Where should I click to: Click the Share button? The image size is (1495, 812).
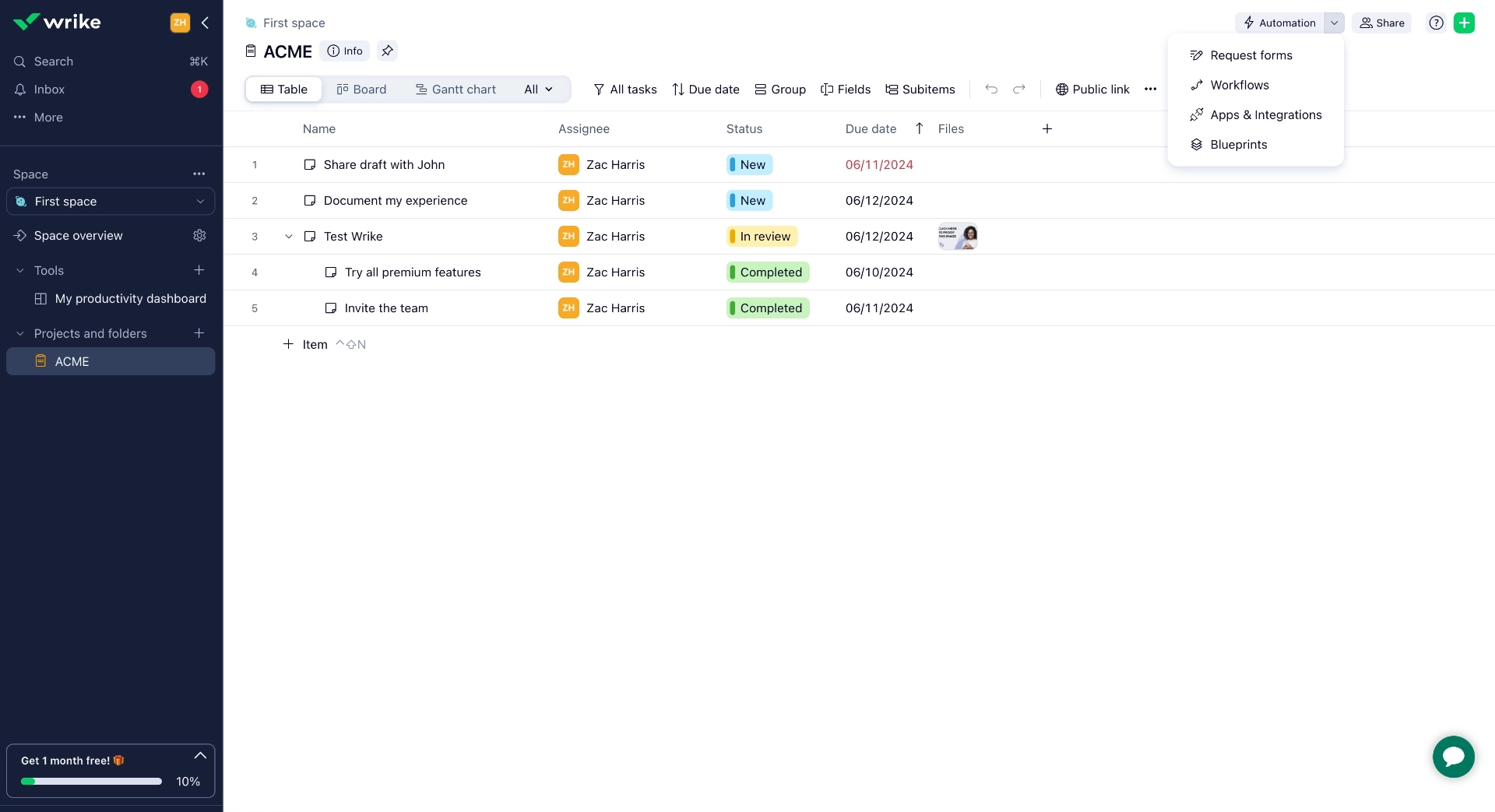[x=1382, y=23]
